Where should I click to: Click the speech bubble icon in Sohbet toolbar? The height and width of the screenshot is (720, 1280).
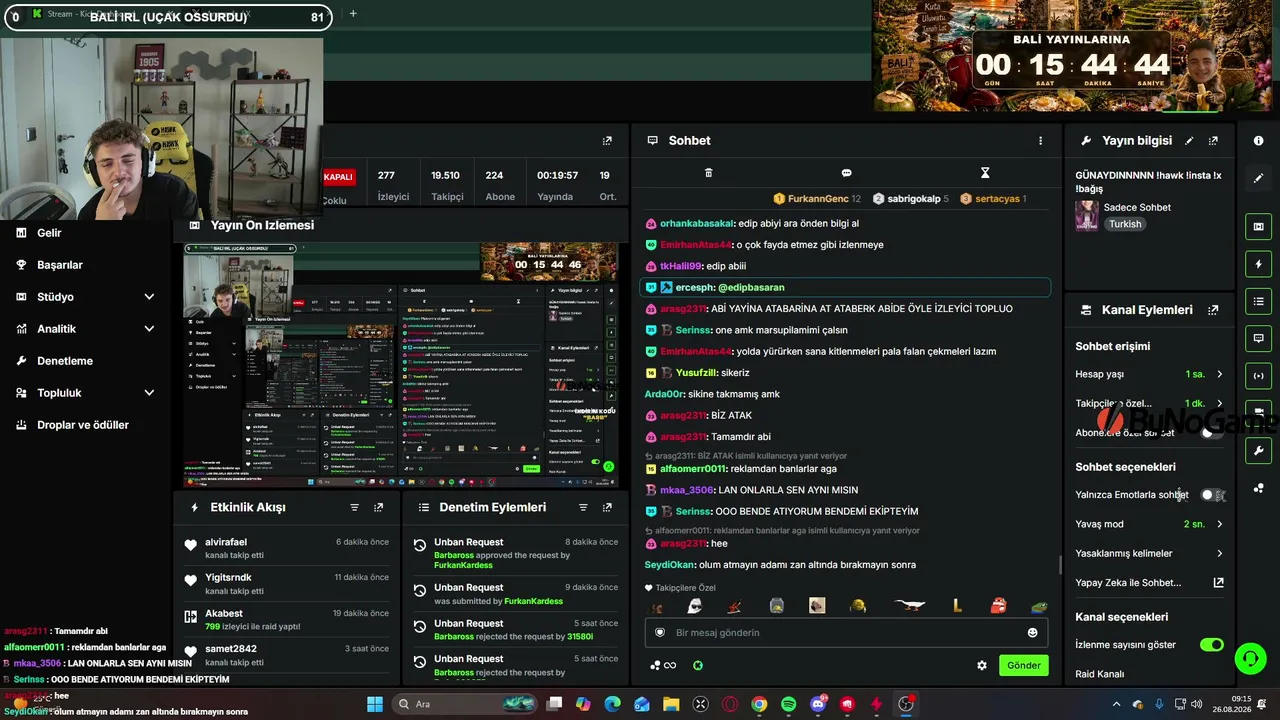coord(846,173)
